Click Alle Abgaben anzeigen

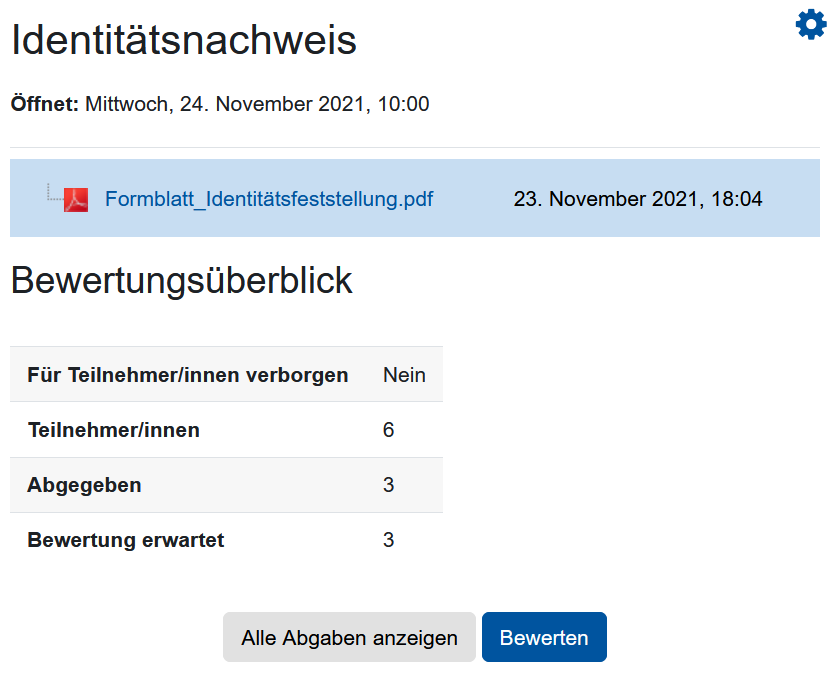348,636
